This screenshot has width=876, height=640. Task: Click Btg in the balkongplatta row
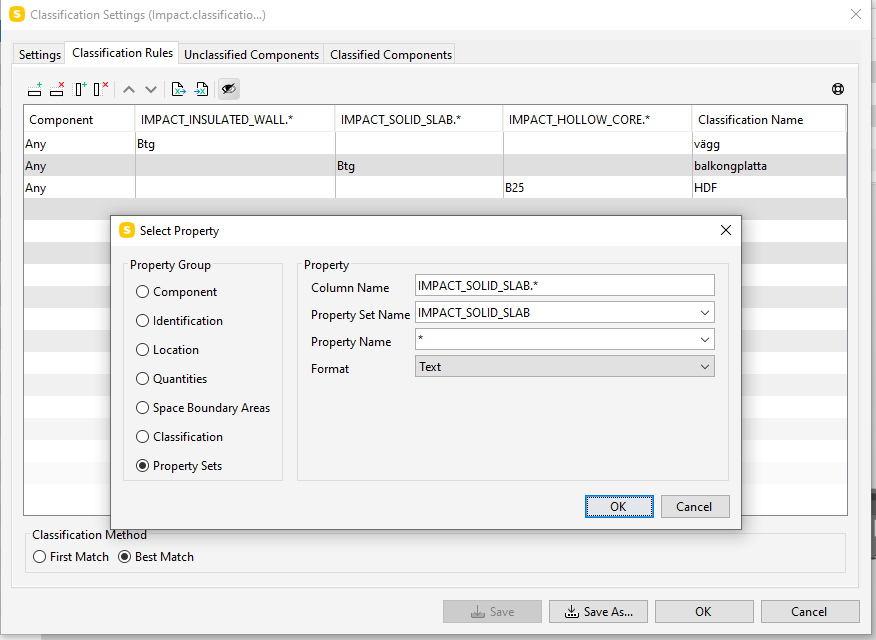click(x=419, y=166)
